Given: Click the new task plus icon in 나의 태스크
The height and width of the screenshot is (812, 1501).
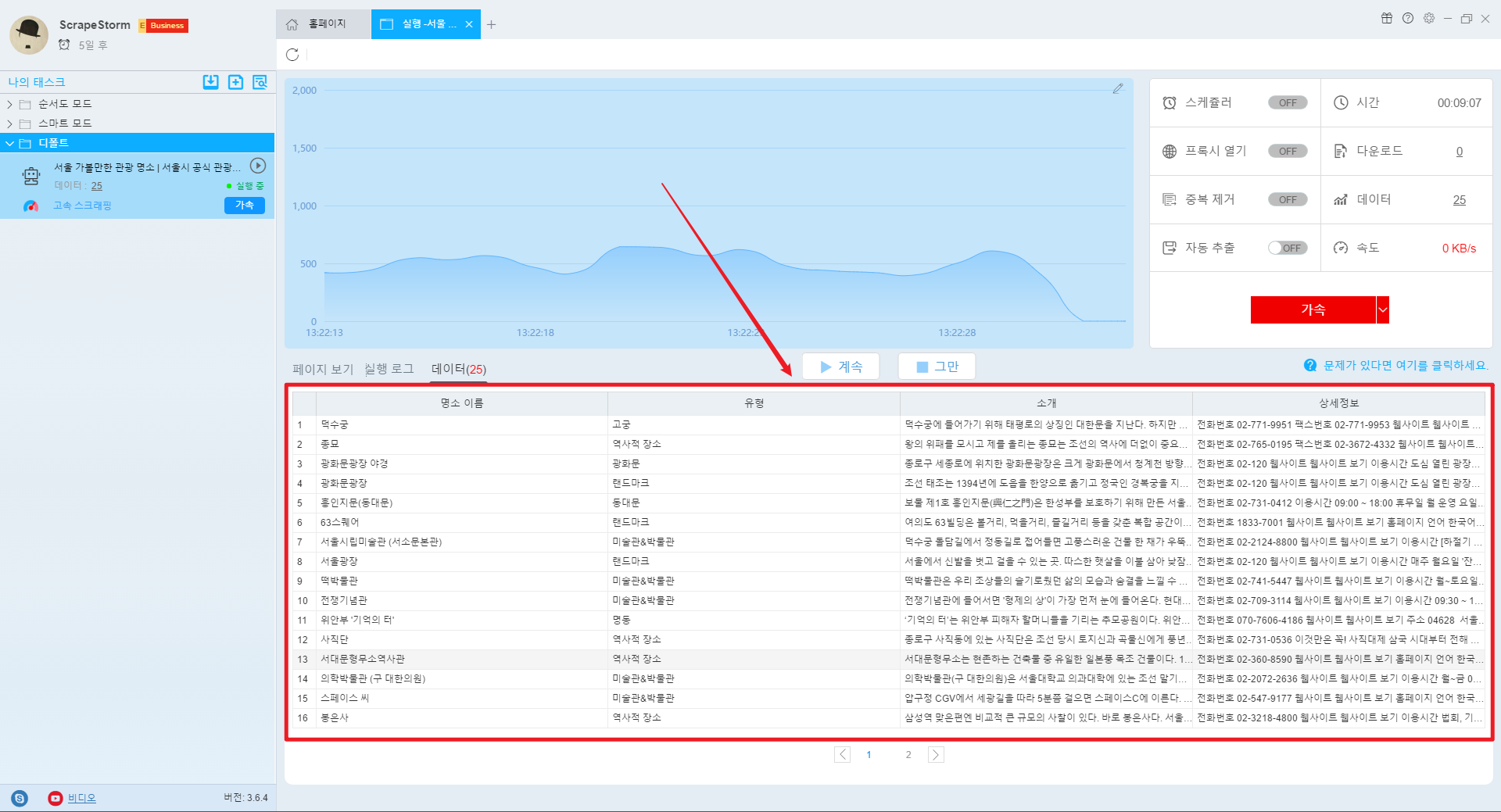Looking at the screenshot, I should tap(235, 82).
